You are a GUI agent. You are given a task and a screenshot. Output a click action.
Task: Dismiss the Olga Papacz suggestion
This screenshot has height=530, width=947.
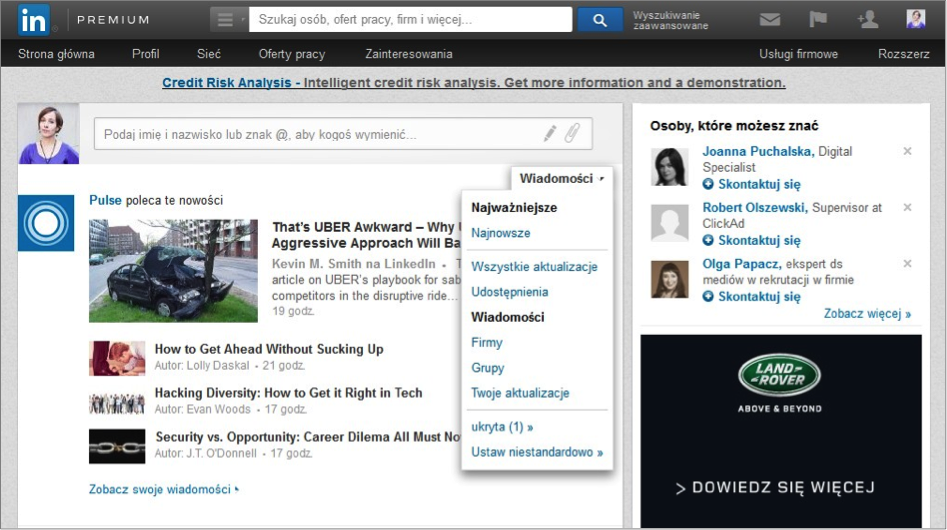click(x=907, y=263)
